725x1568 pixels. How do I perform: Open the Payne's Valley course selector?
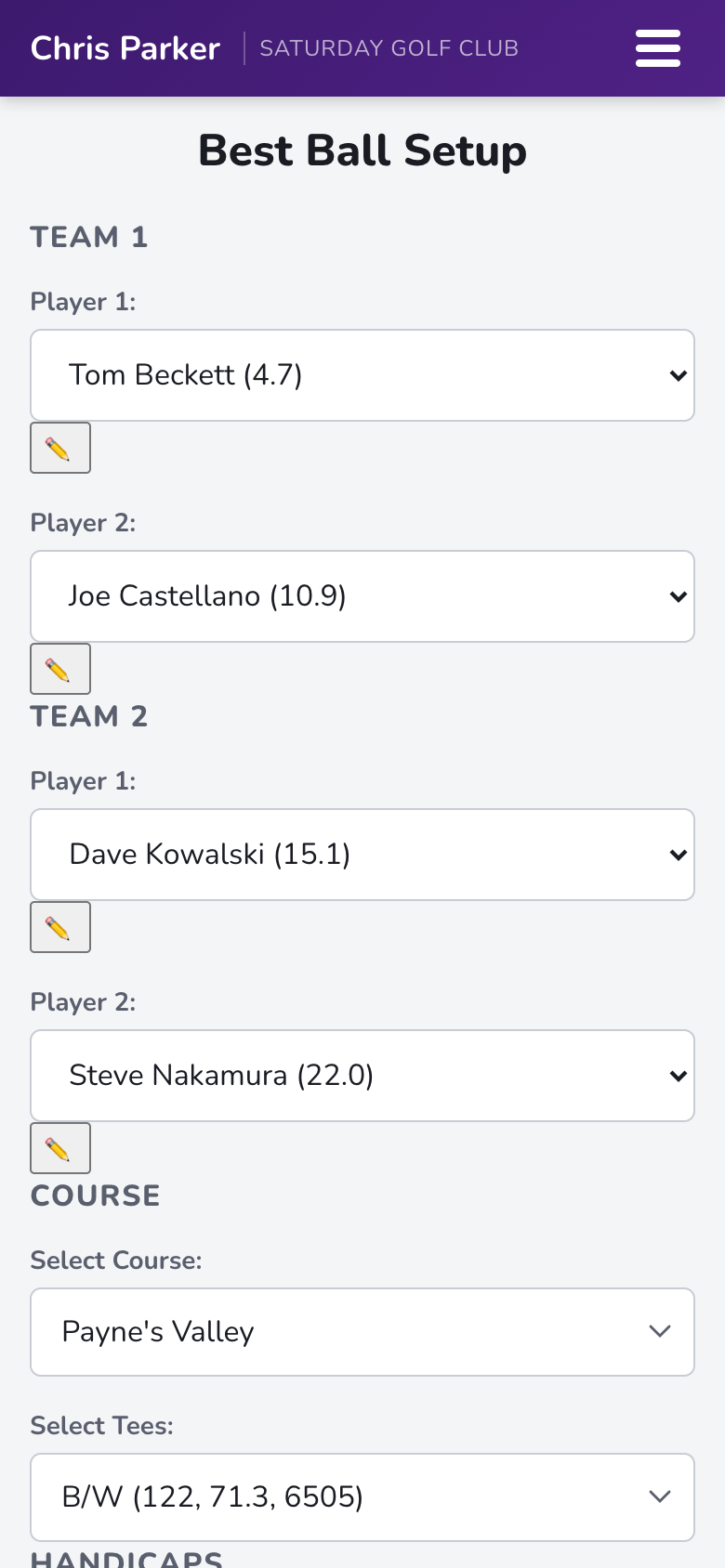point(362,1332)
